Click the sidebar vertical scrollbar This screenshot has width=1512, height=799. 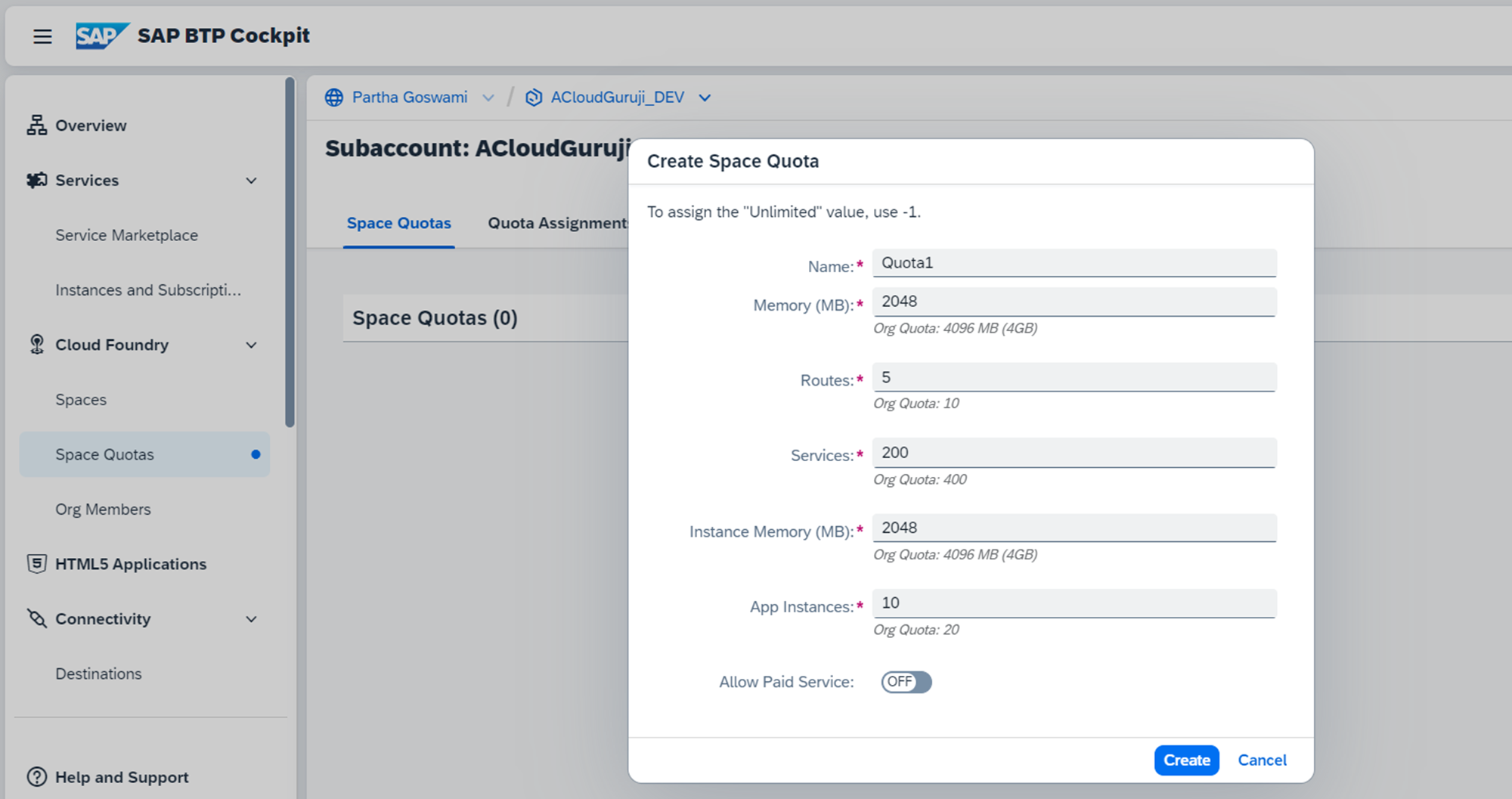pos(290,253)
